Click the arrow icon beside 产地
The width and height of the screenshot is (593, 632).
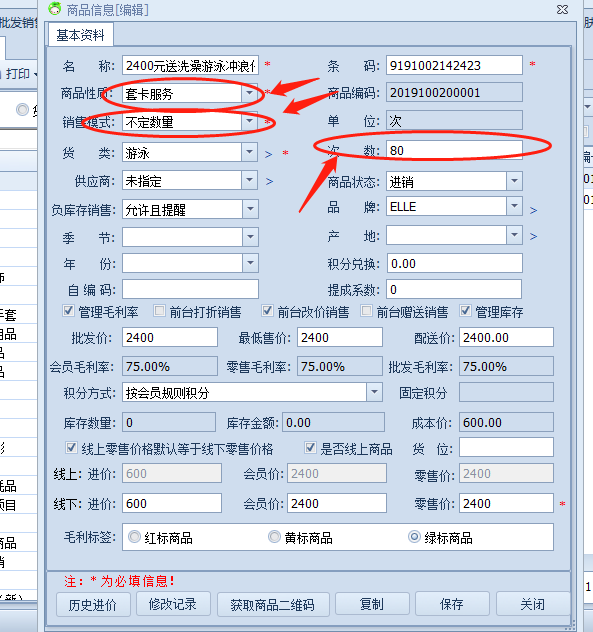533,236
